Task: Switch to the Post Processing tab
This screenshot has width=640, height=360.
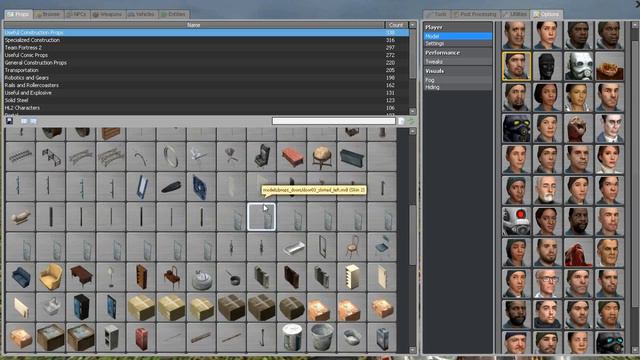Action: tap(475, 14)
